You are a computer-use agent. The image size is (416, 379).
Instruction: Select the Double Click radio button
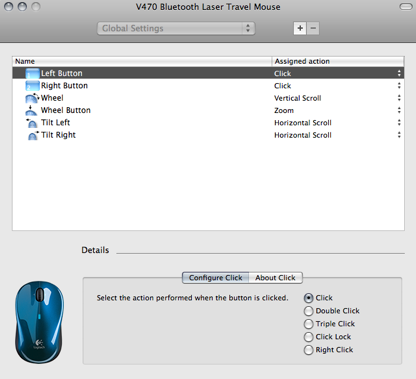click(309, 311)
